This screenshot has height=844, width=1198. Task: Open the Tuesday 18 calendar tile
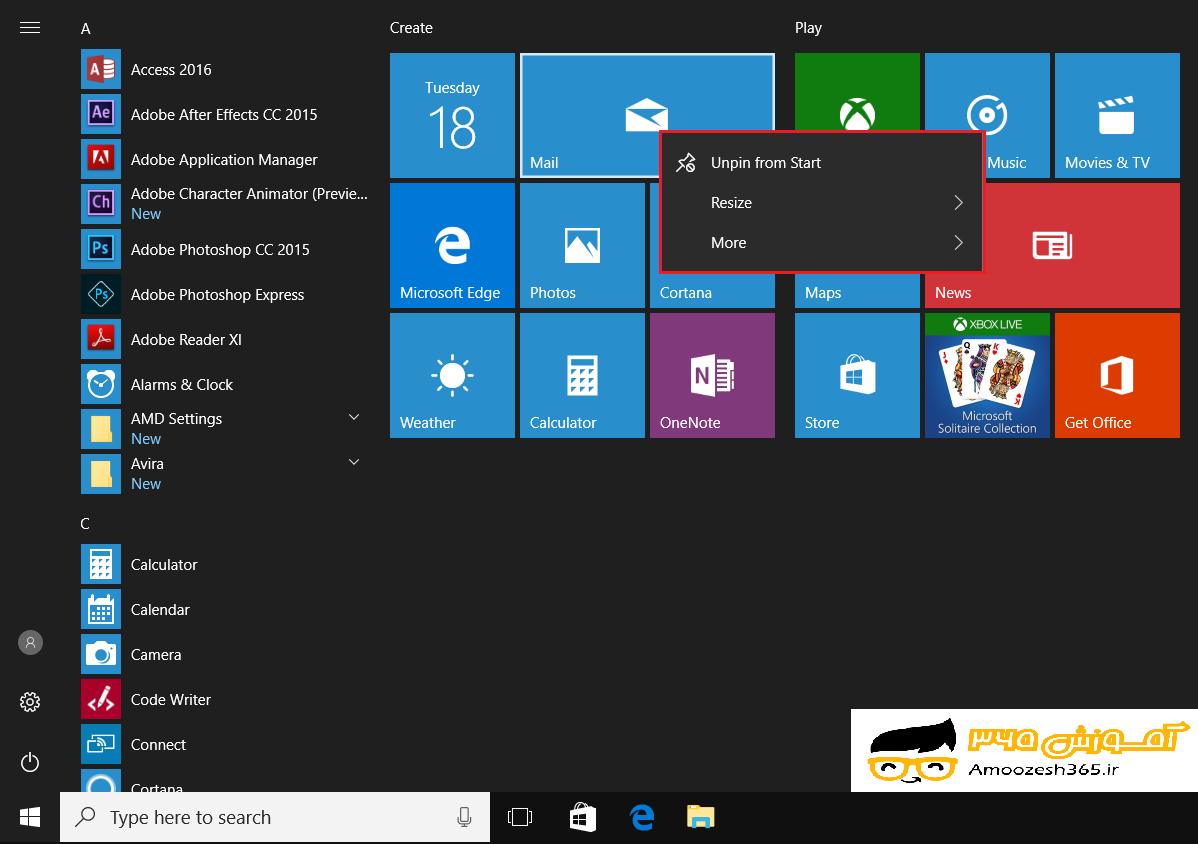coord(452,115)
